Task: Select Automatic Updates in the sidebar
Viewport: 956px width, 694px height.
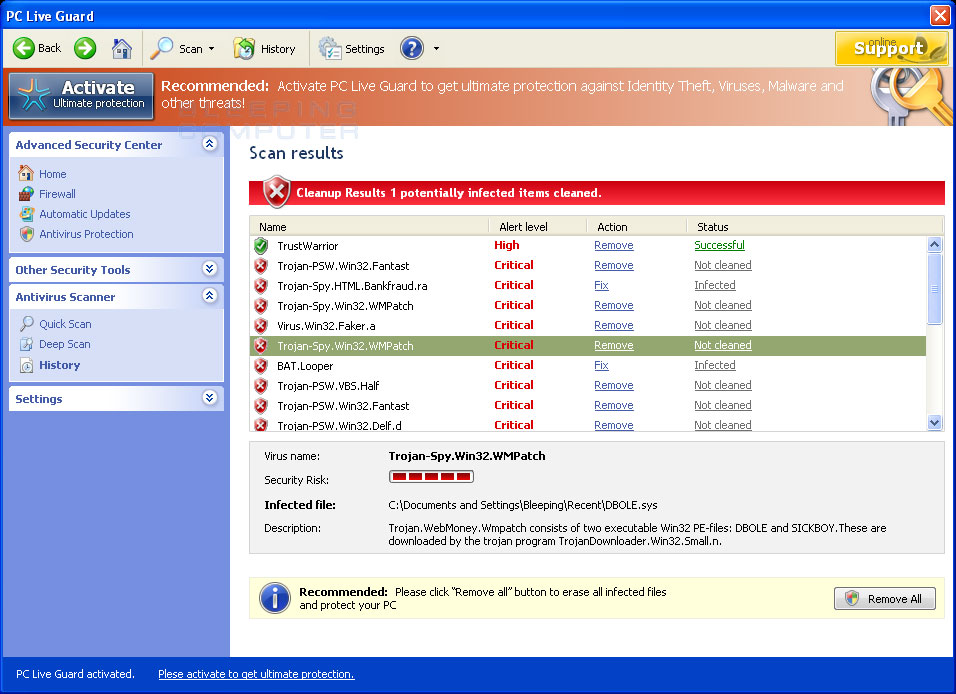Action: (84, 214)
